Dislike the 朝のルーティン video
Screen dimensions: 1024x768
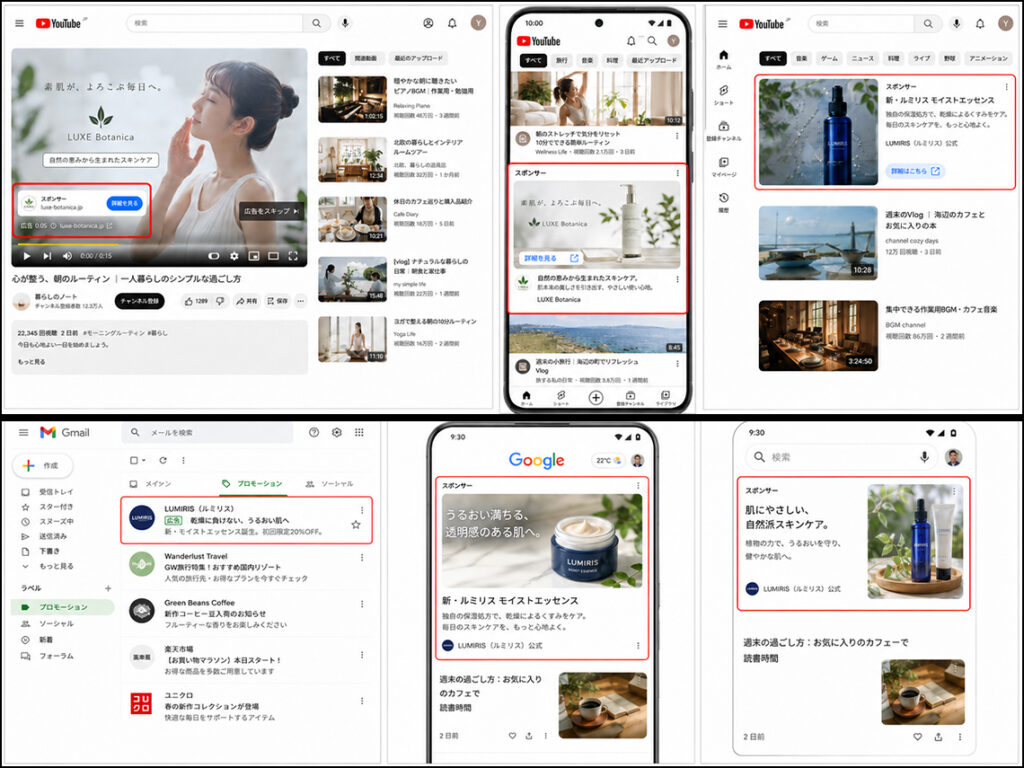point(220,301)
